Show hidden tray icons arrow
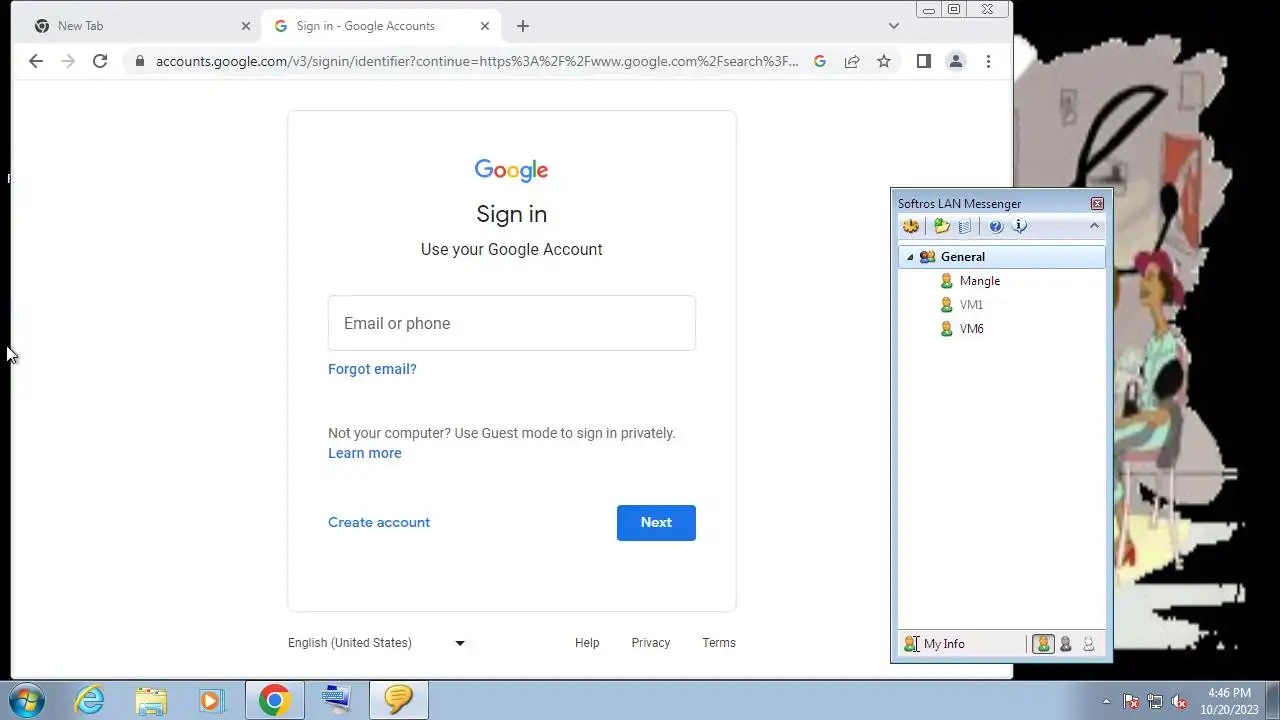 1106,701
